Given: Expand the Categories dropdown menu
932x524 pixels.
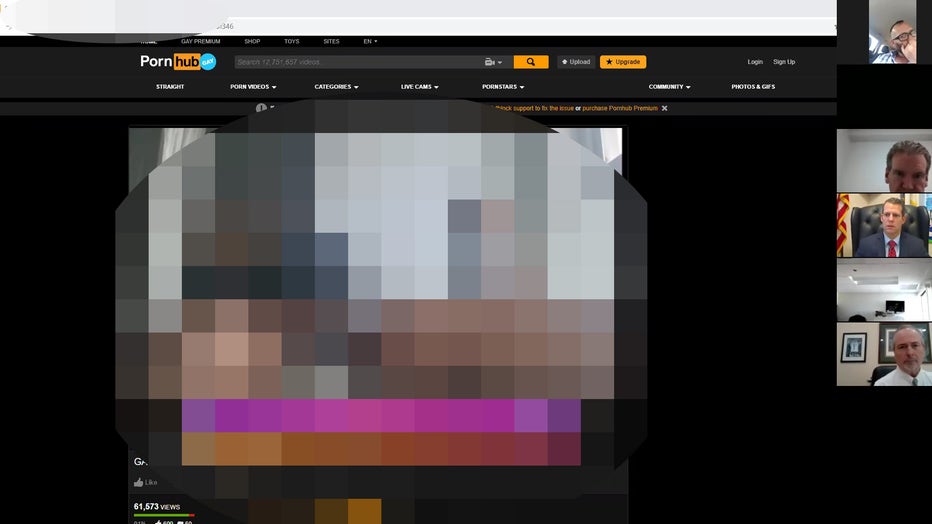Looking at the screenshot, I should (x=336, y=87).
